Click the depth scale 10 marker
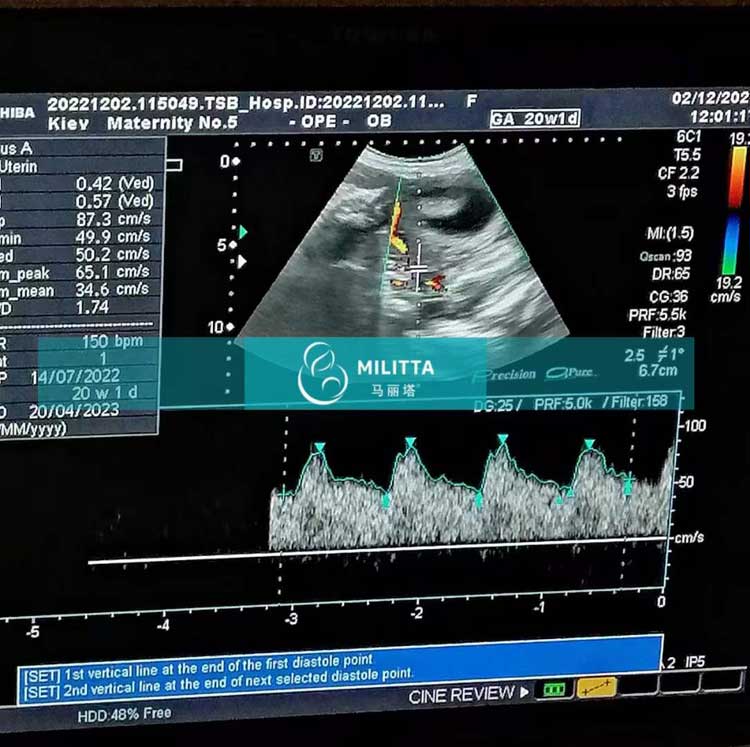The image size is (750, 747). 221,327
